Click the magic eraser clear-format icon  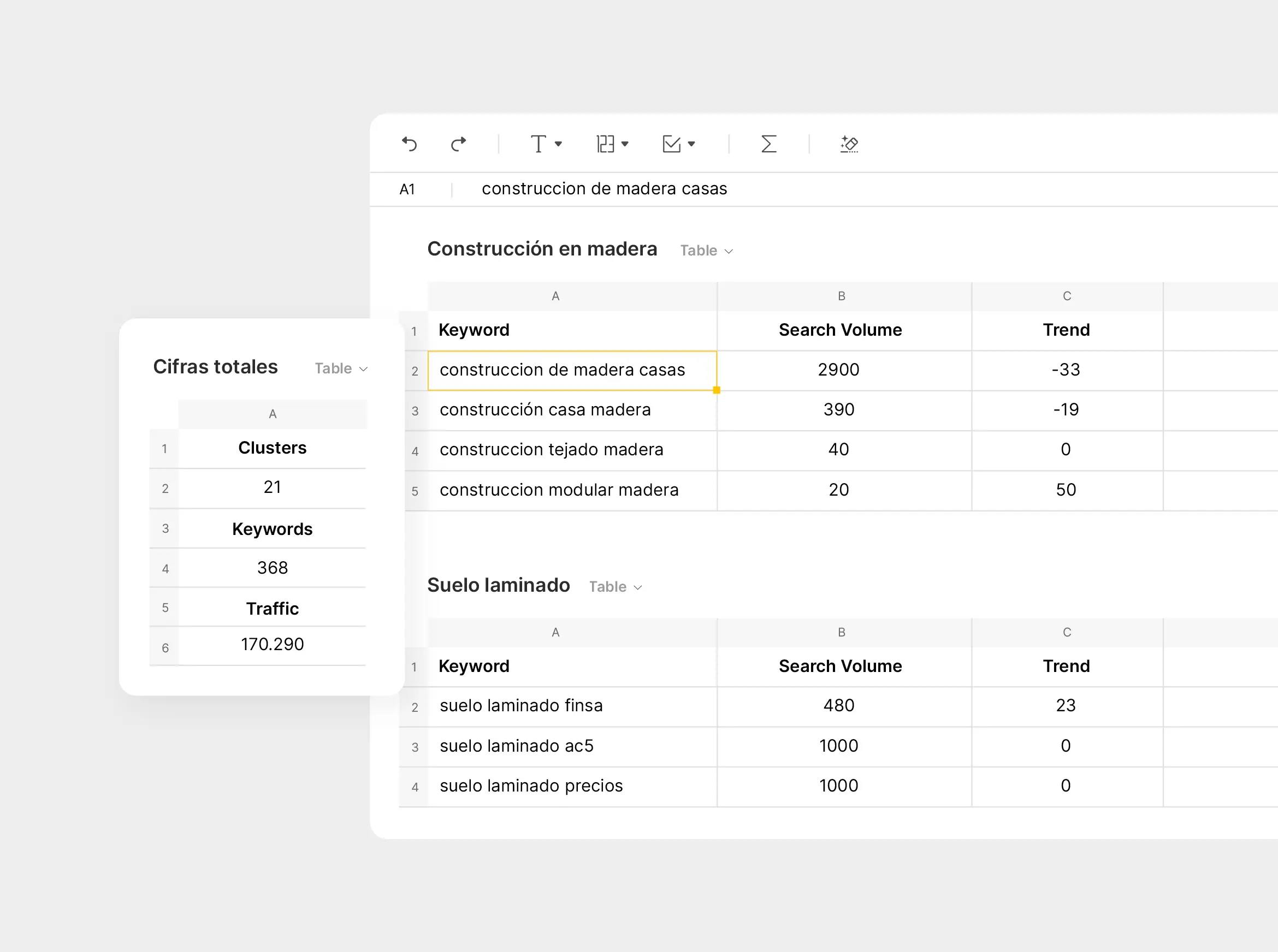849,144
